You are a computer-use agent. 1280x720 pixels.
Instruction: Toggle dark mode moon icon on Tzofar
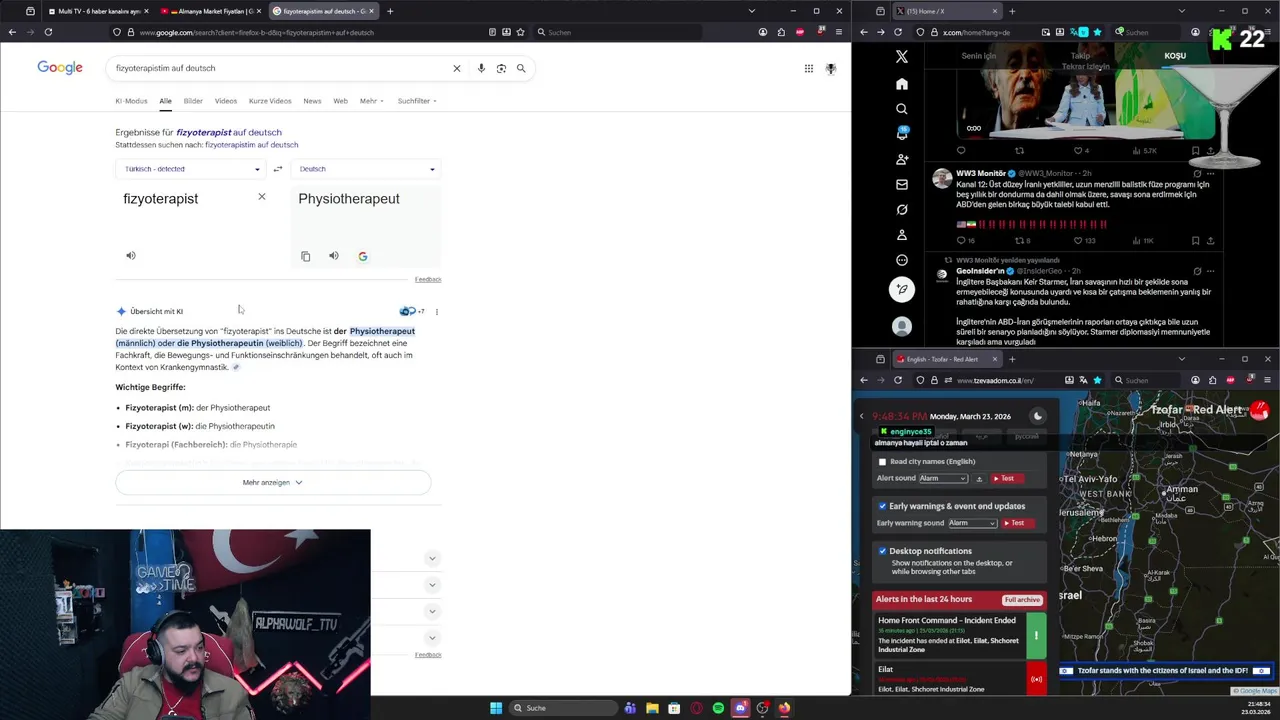pos(1038,416)
